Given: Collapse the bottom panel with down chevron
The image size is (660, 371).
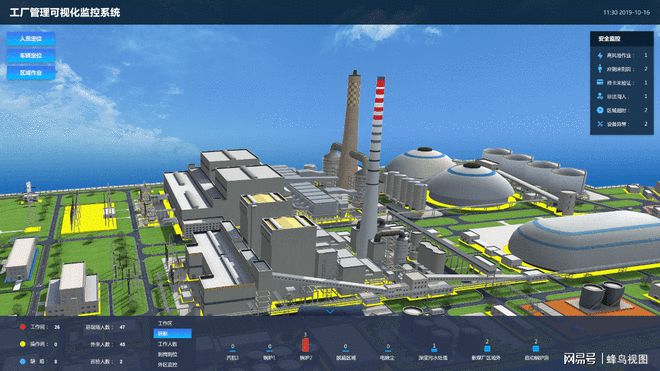Looking at the screenshot, I should 330,311.
